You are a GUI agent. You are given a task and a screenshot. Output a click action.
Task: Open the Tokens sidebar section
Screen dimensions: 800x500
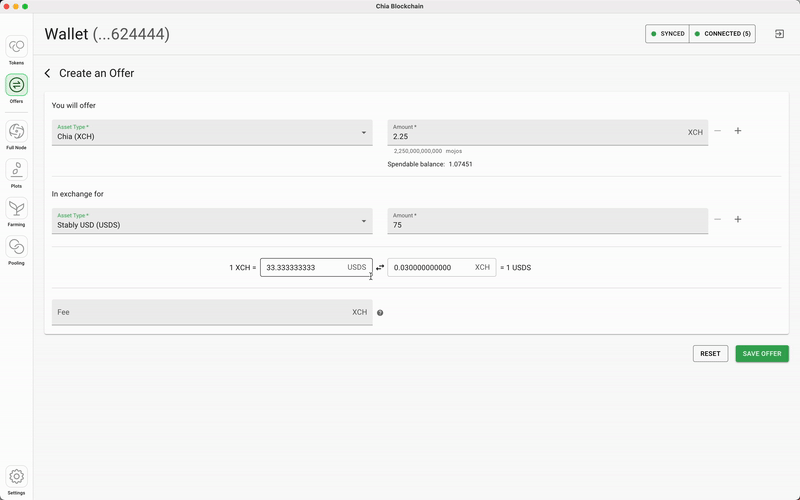click(x=16, y=50)
